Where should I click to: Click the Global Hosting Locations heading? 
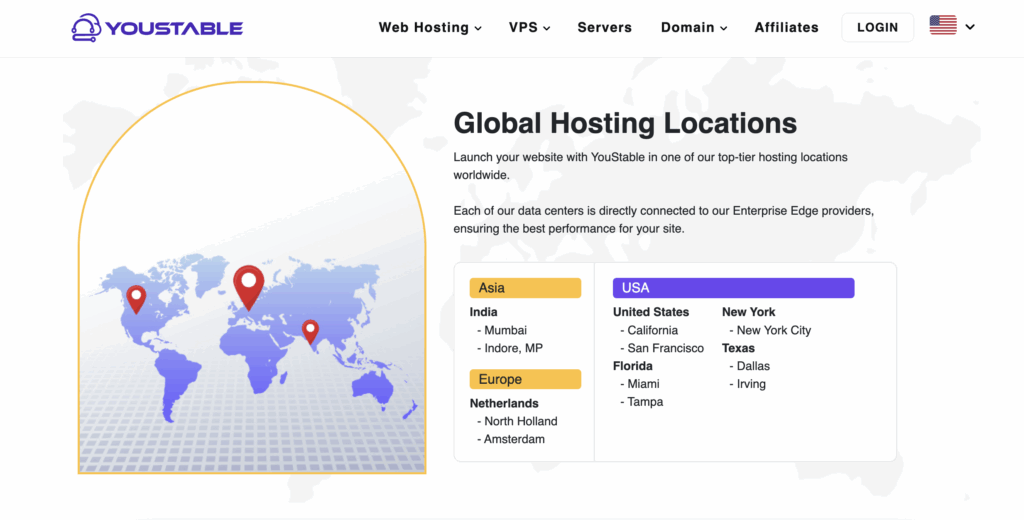pos(625,123)
